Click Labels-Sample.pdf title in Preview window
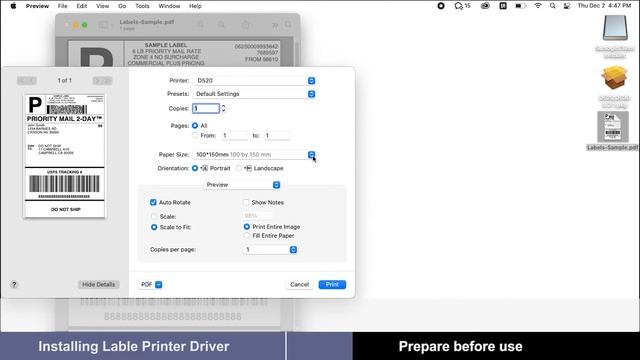Image resolution: width=640 pixels, height=360 pixels. [147, 22]
